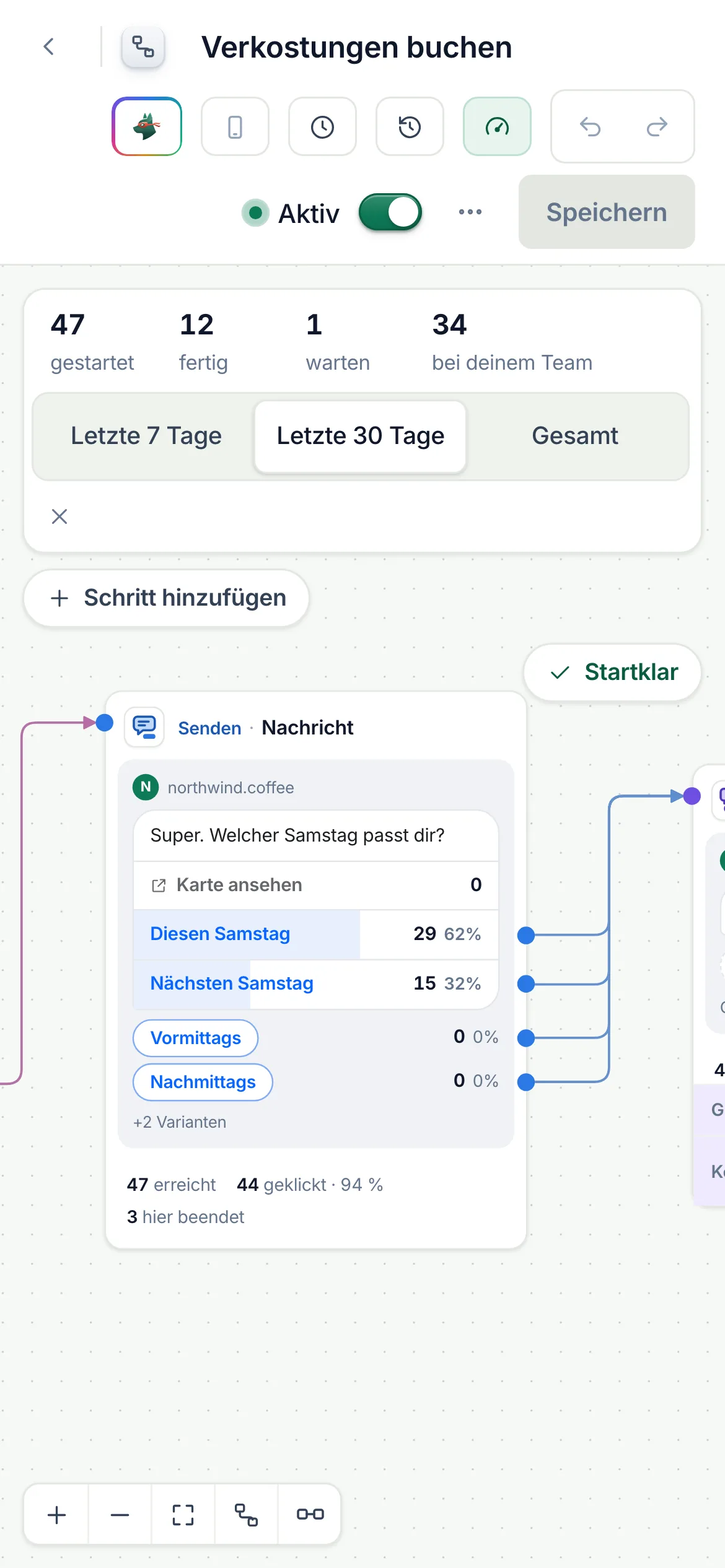
Task: Undo the last change
Action: (x=590, y=126)
